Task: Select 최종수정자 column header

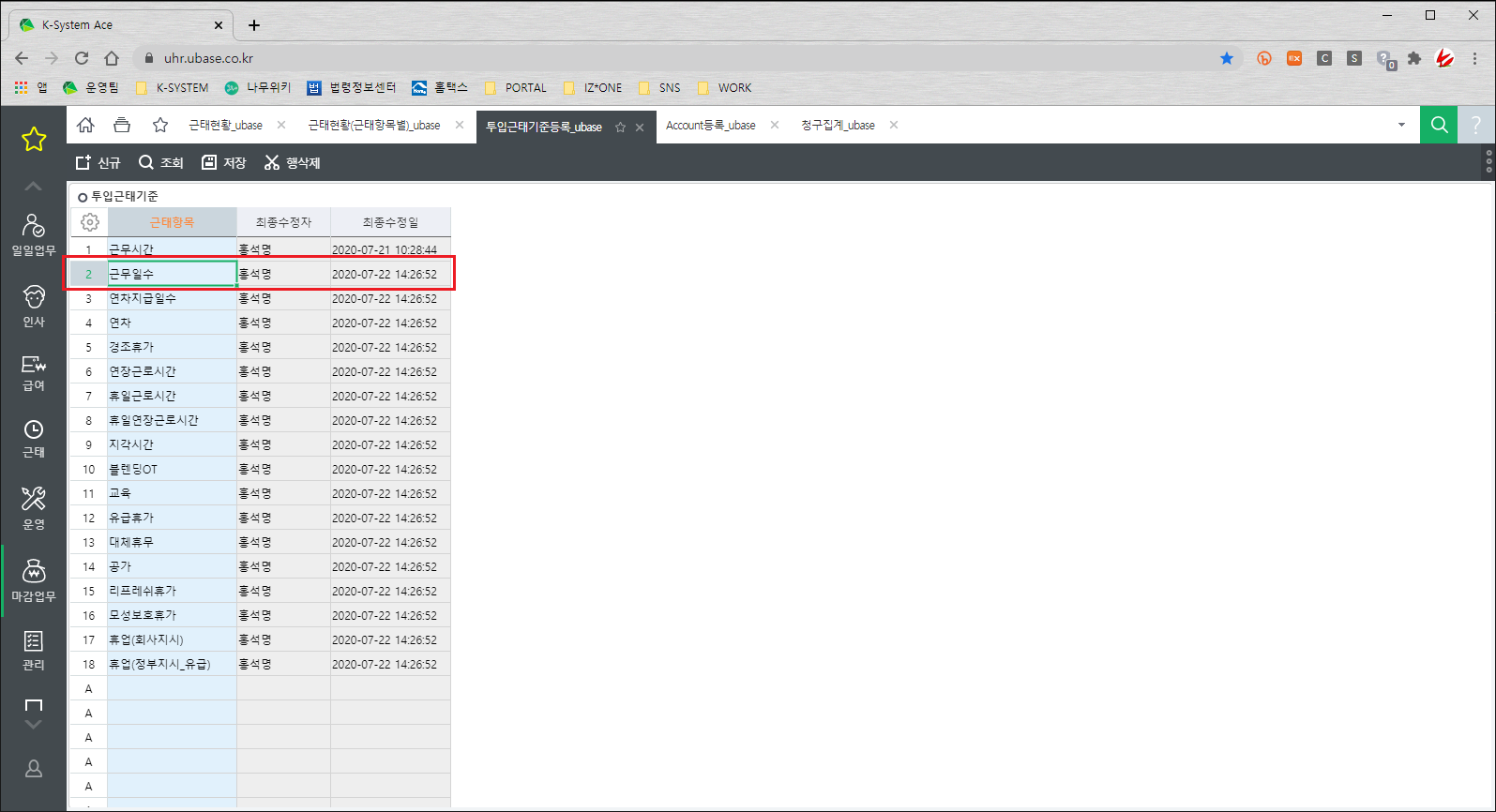Action: (x=284, y=222)
